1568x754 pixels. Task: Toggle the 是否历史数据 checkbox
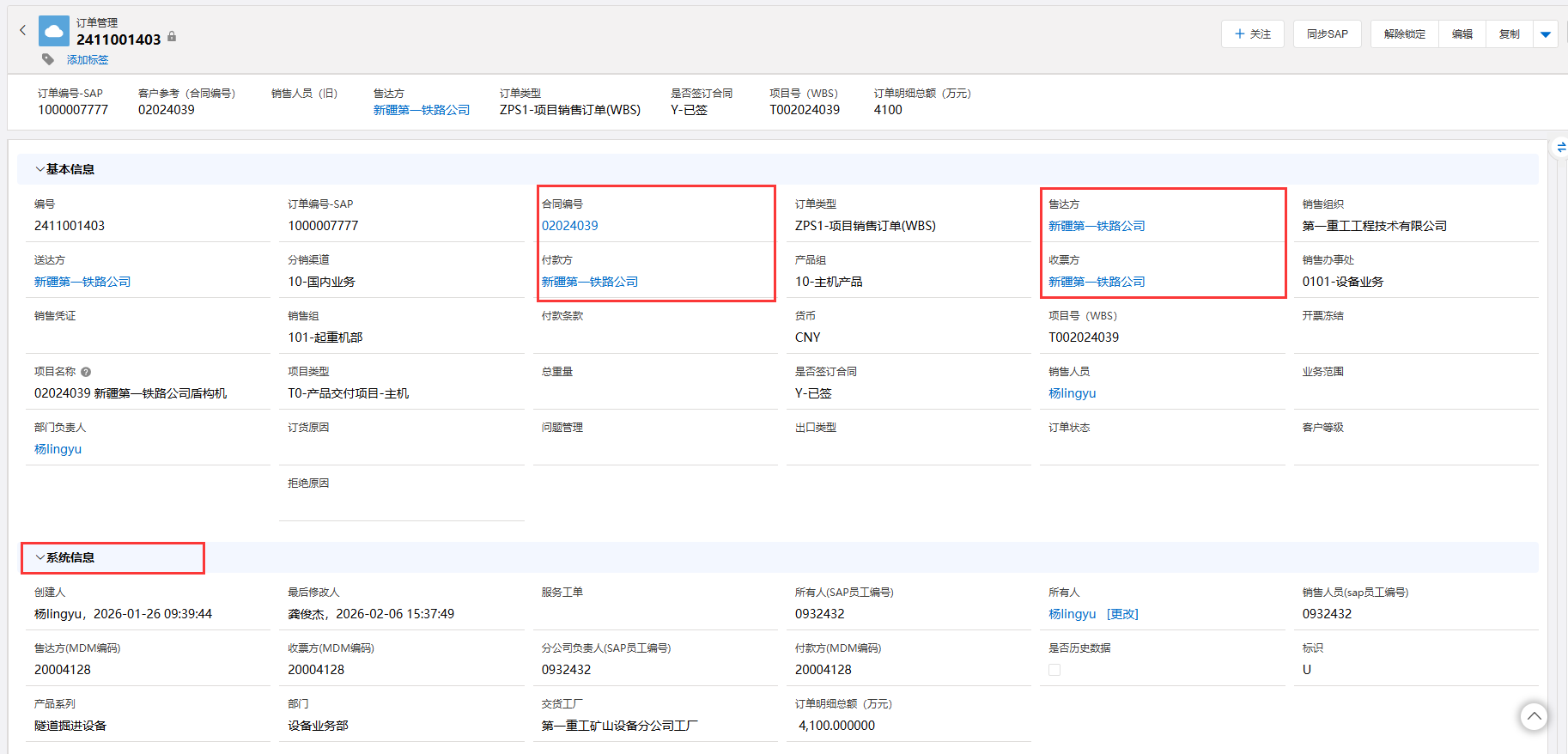click(1054, 670)
